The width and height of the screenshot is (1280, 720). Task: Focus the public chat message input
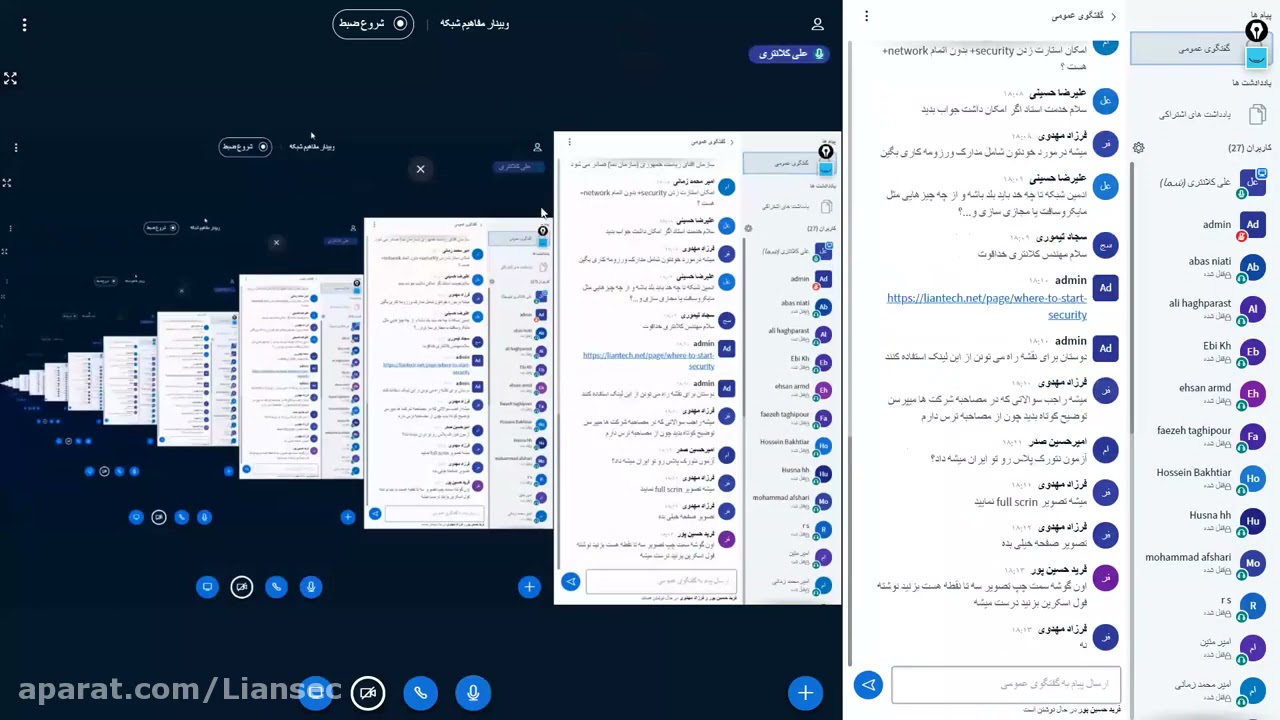coord(1006,685)
